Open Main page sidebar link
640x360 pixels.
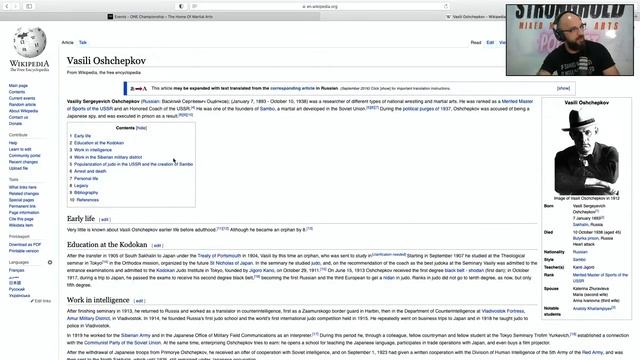(18, 86)
